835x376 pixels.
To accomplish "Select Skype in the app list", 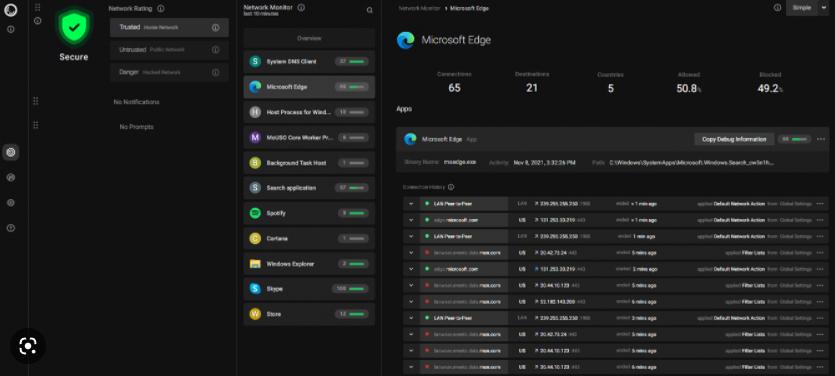I will 309,289.
